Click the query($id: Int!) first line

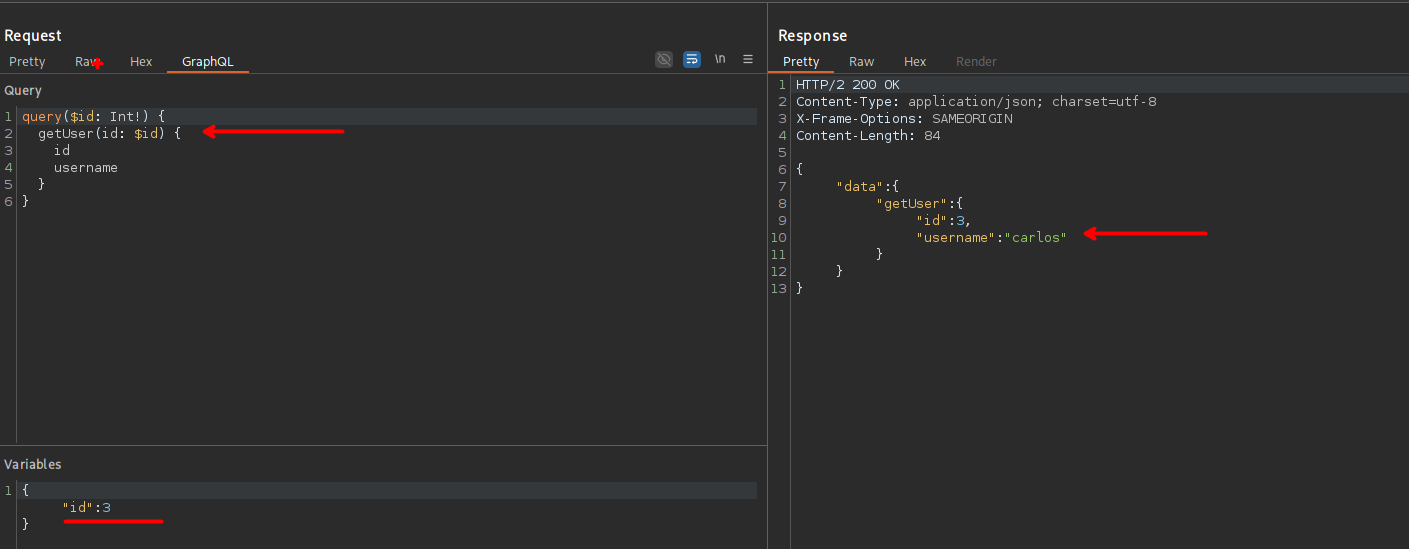coord(93,117)
